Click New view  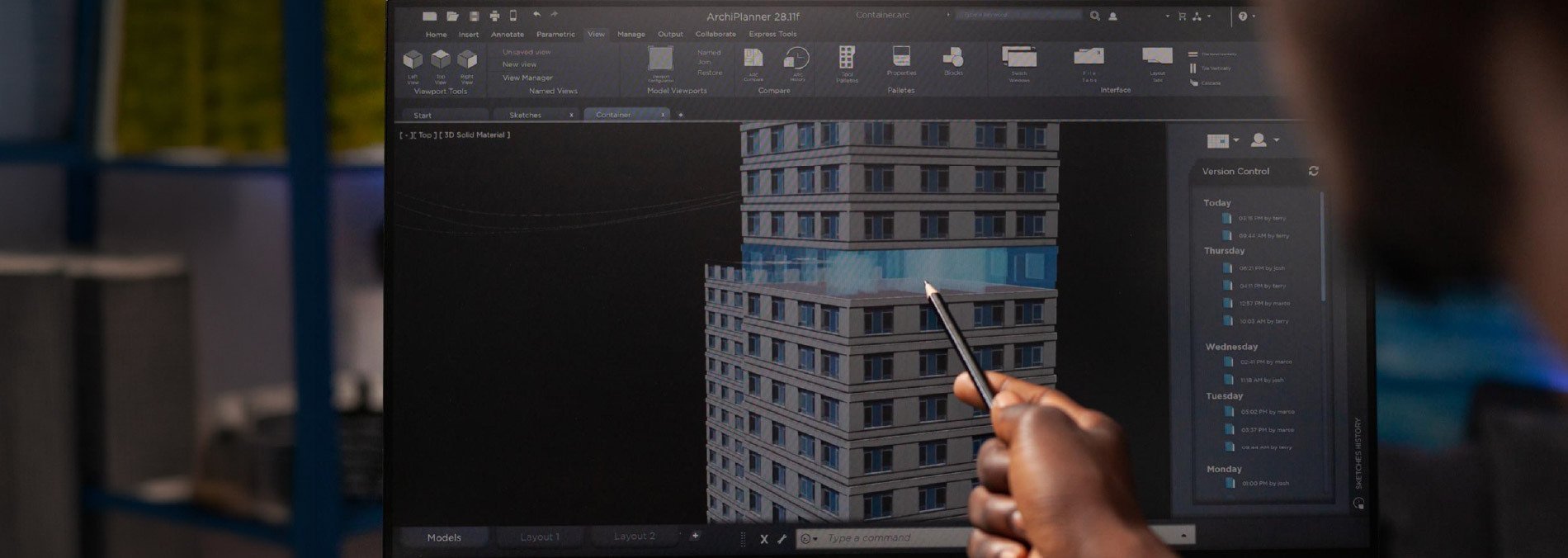(519, 64)
